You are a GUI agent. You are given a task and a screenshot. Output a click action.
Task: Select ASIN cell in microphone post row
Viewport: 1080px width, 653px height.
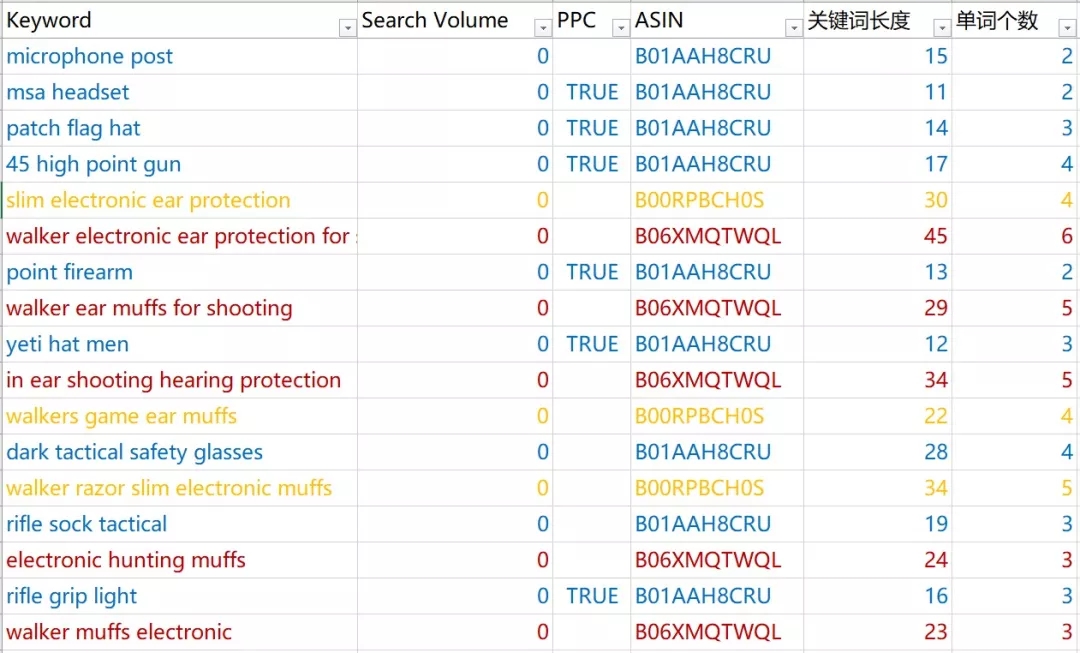[x=716, y=56]
